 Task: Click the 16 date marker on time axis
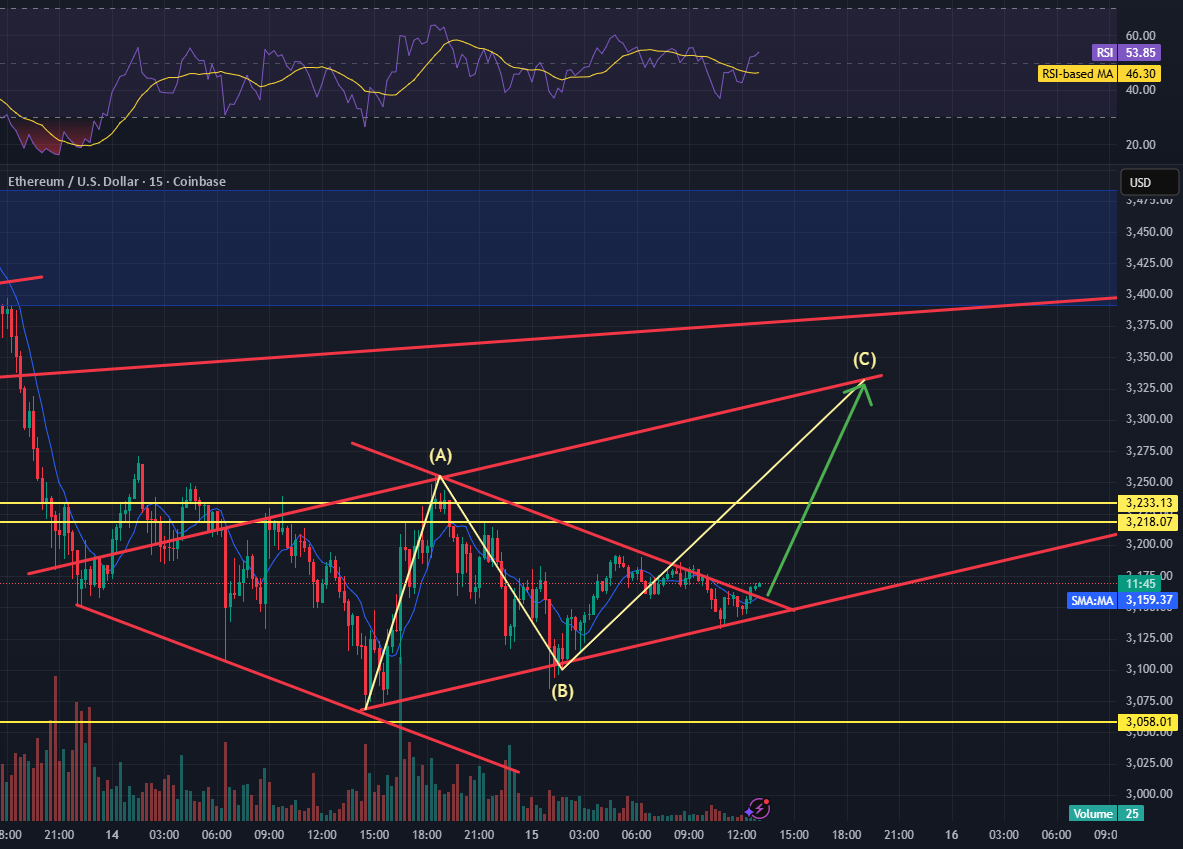(x=951, y=834)
